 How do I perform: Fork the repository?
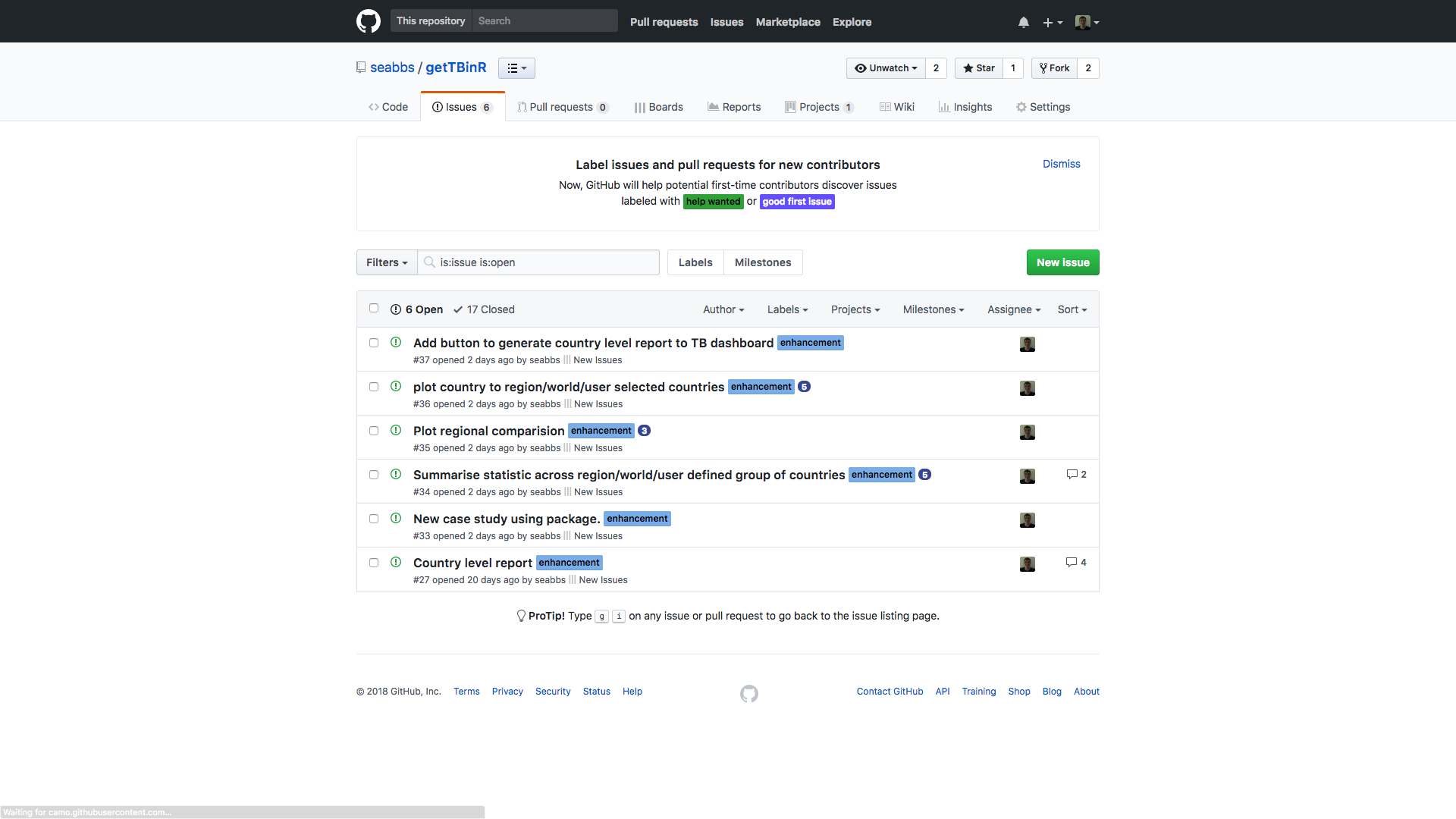pos(1054,68)
